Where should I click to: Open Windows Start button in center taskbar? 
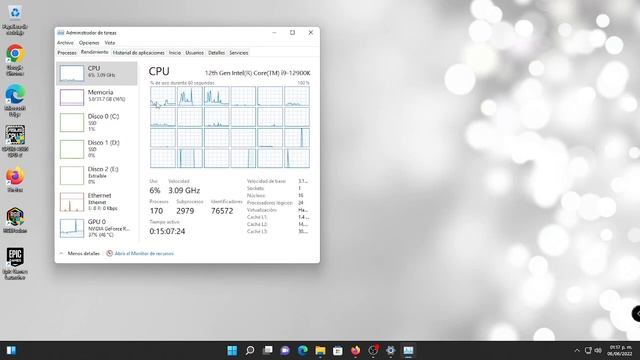[x=232, y=351]
